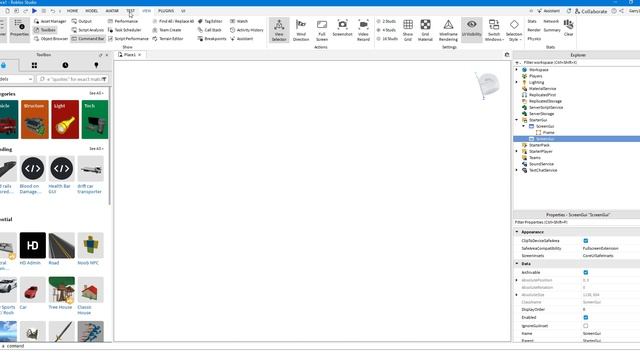Select the 16 Studs grid option
Screen dimensions: 640x360
click(x=387, y=39)
